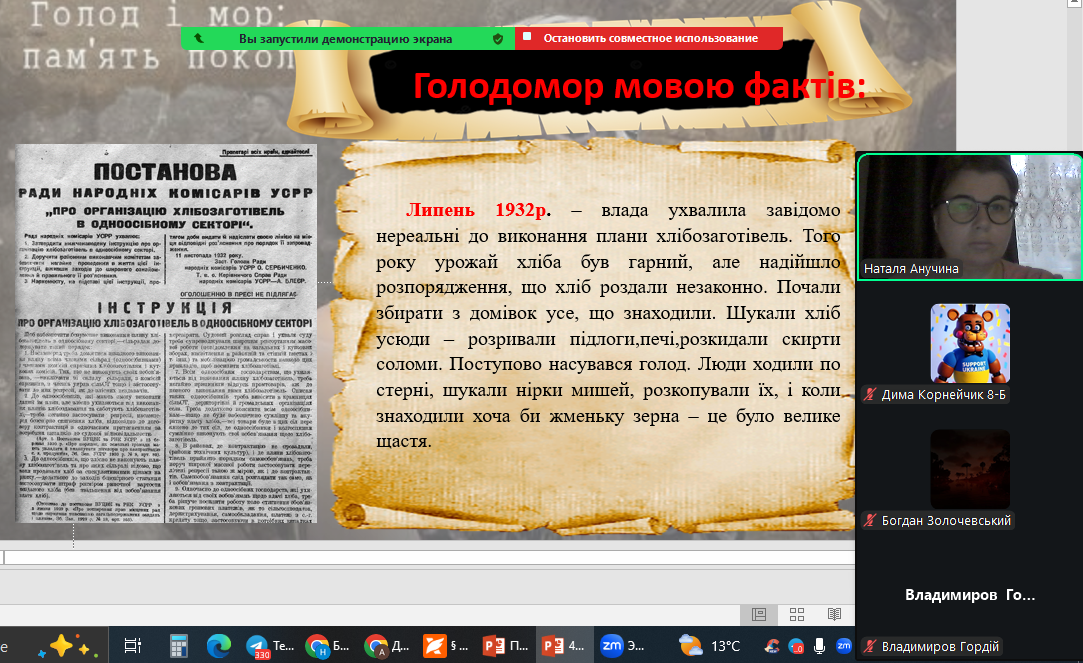
Task: Switch to Normal view in PowerPoint status bar
Action: click(759, 614)
